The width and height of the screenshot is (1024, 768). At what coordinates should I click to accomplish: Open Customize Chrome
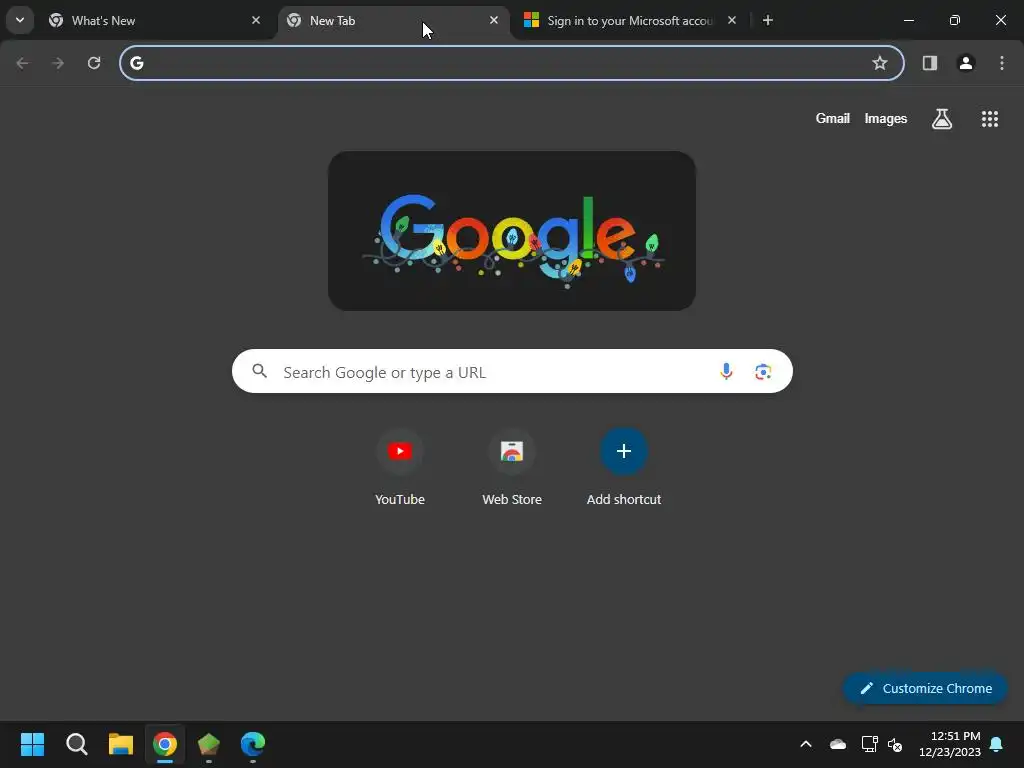pos(925,688)
